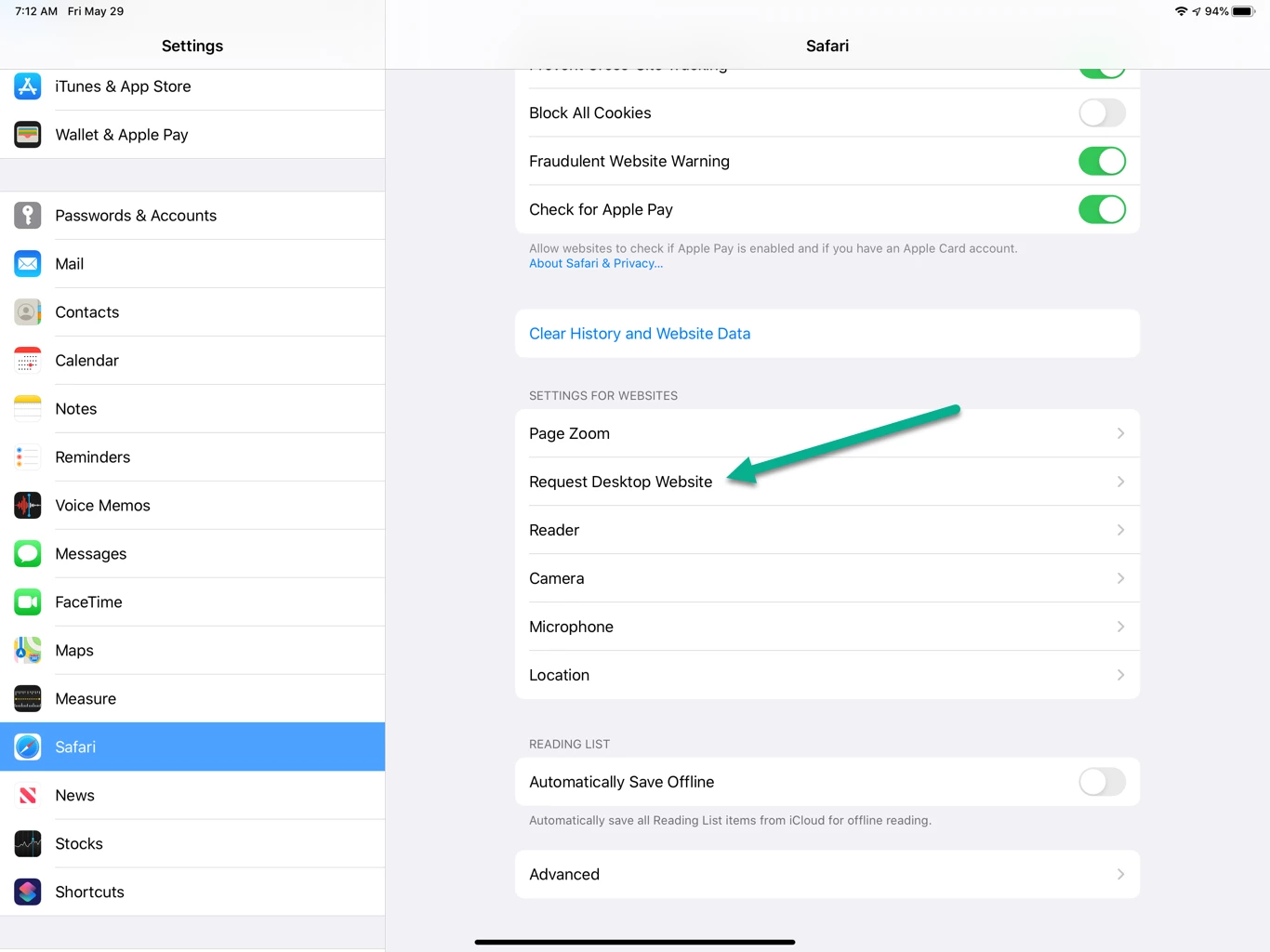1270x952 pixels.
Task: Select Messages in the settings sidebar
Action: [x=192, y=554]
